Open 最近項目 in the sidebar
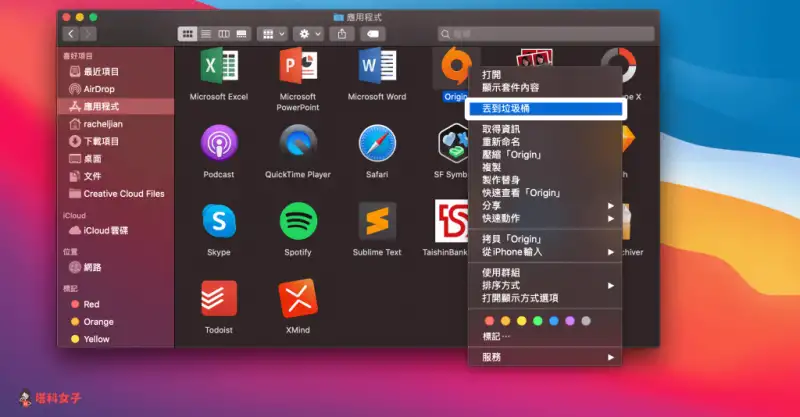This screenshot has height=417, width=800. (x=116, y=71)
